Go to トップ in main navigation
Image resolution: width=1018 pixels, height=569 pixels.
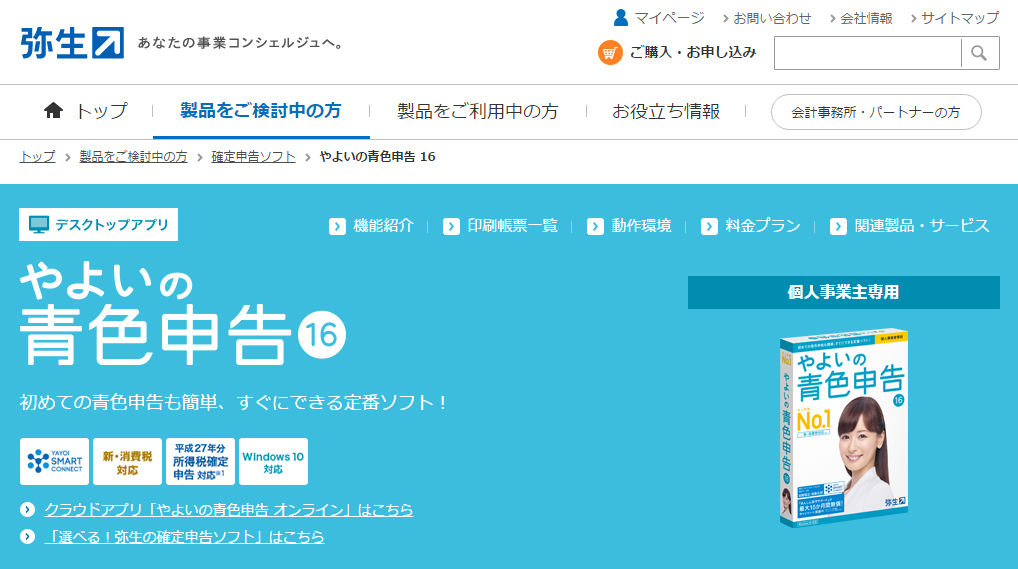coord(101,111)
